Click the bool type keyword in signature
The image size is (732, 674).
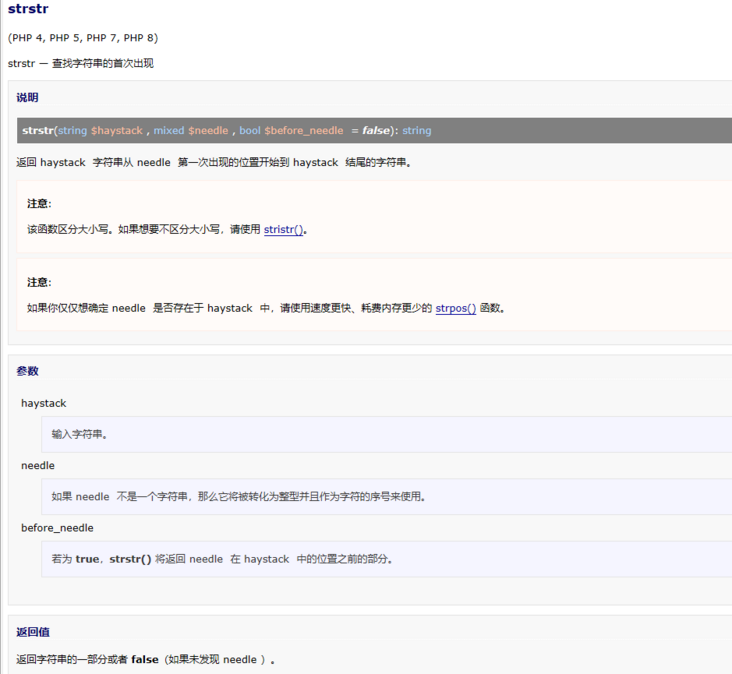[x=250, y=131]
